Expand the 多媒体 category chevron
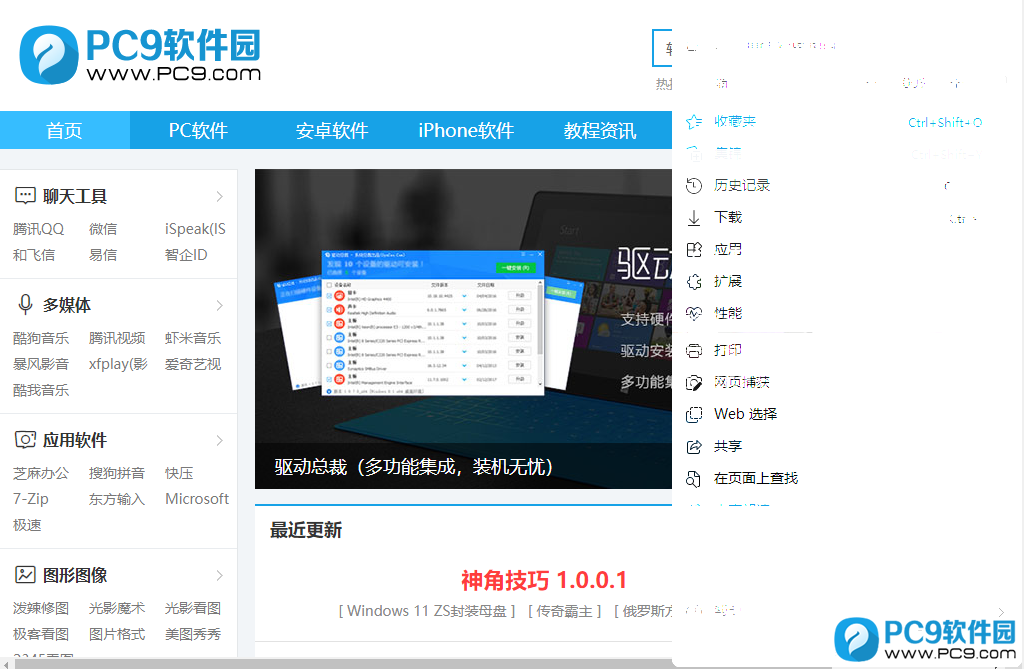This screenshot has height=669, width=1025. (x=220, y=305)
